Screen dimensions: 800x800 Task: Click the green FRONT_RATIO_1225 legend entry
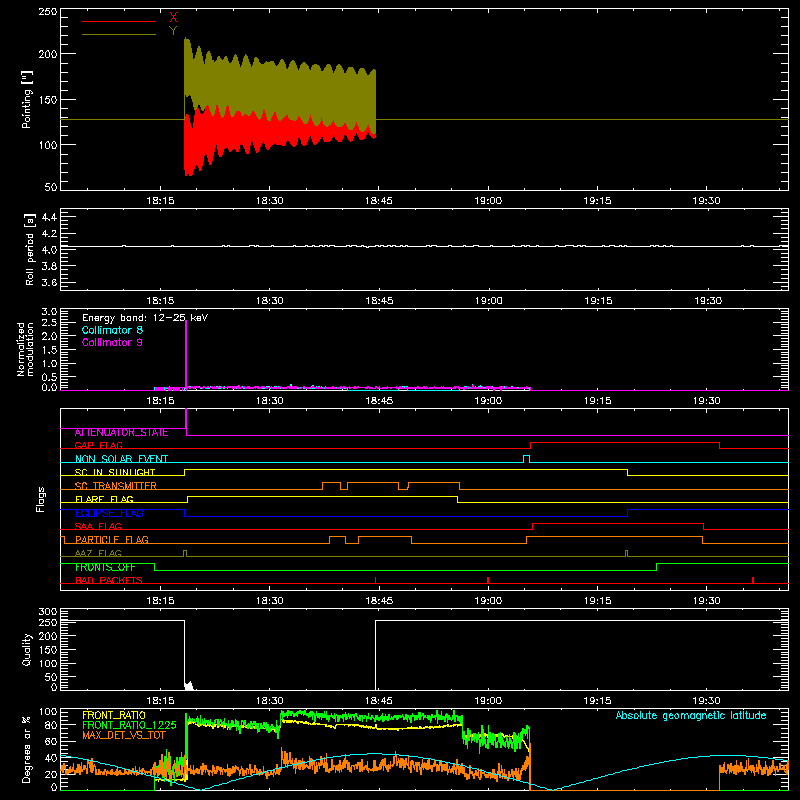click(x=129, y=725)
